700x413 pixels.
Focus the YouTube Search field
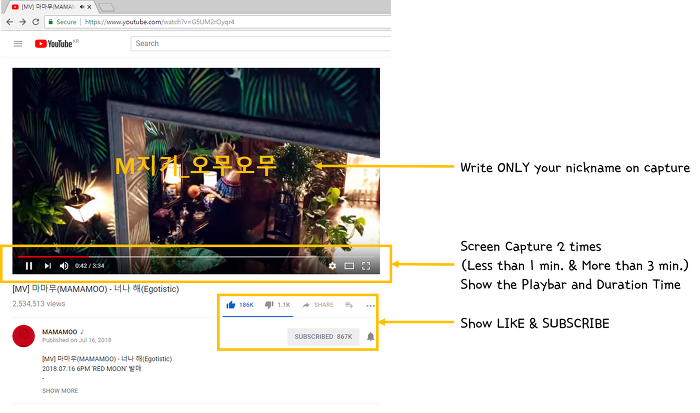(x=261, y=43)
